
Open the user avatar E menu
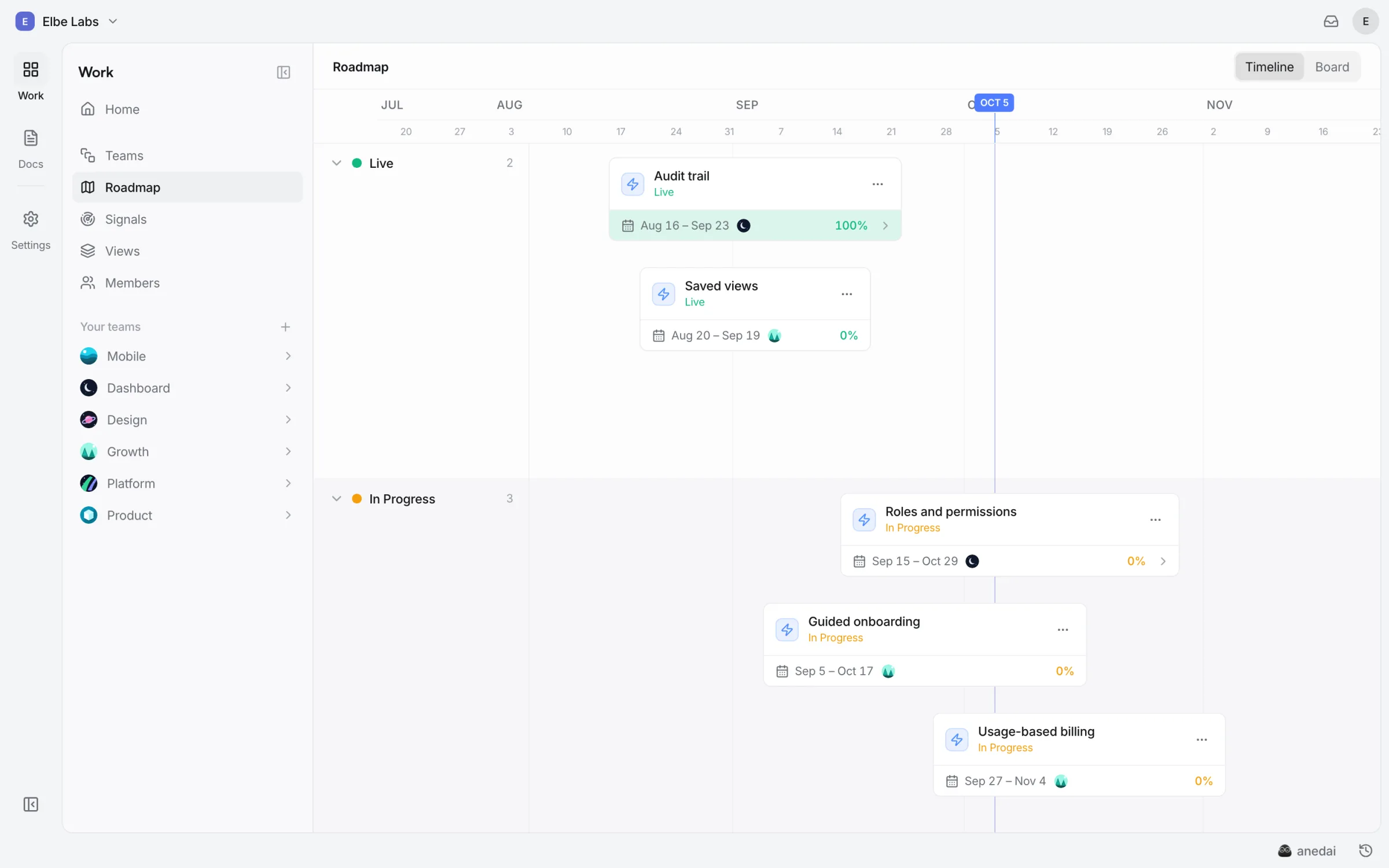1365,21
